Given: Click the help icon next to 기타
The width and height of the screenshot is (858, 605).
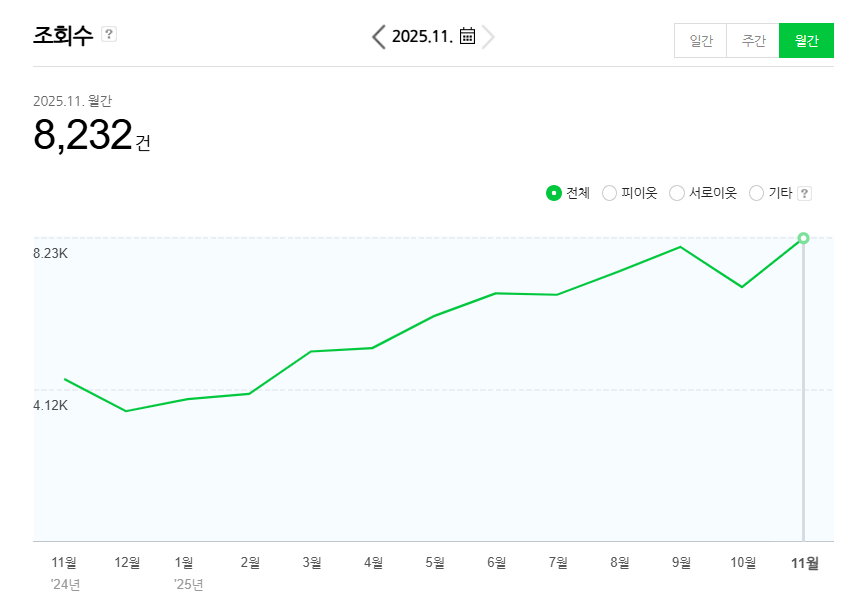Looking at the screenshot, I should tap(804, 193).
